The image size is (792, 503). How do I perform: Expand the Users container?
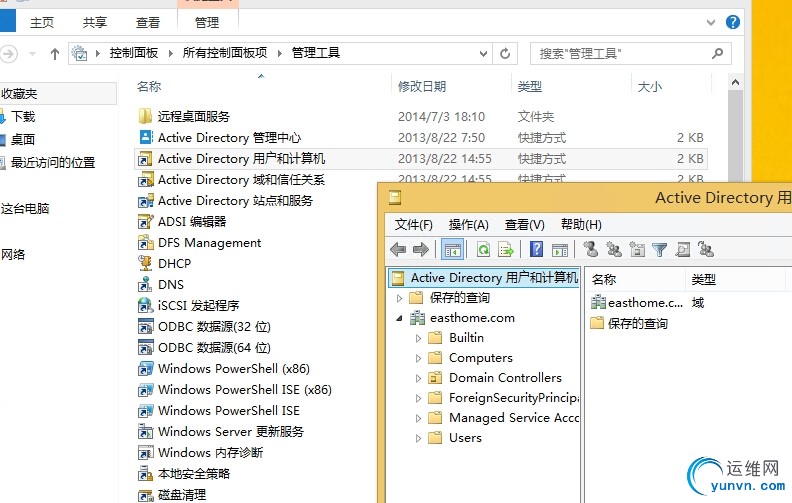[418, 438]
